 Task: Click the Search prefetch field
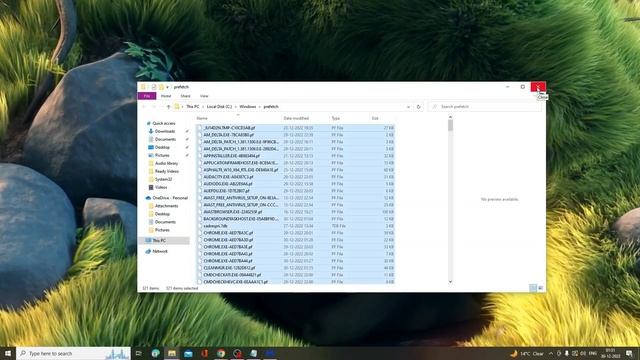(x=485, y=107)
